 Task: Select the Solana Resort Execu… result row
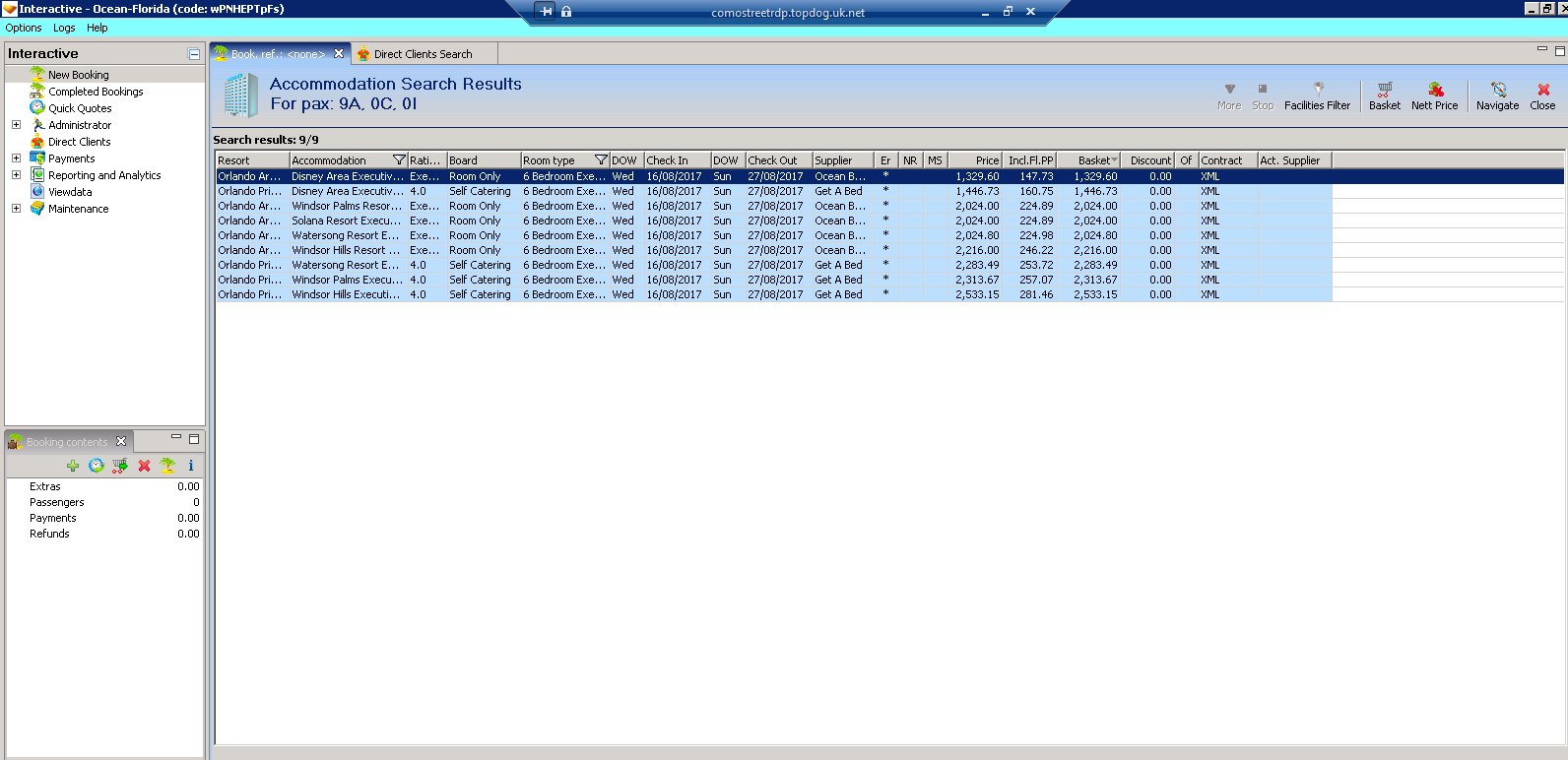tap(773, 221)
